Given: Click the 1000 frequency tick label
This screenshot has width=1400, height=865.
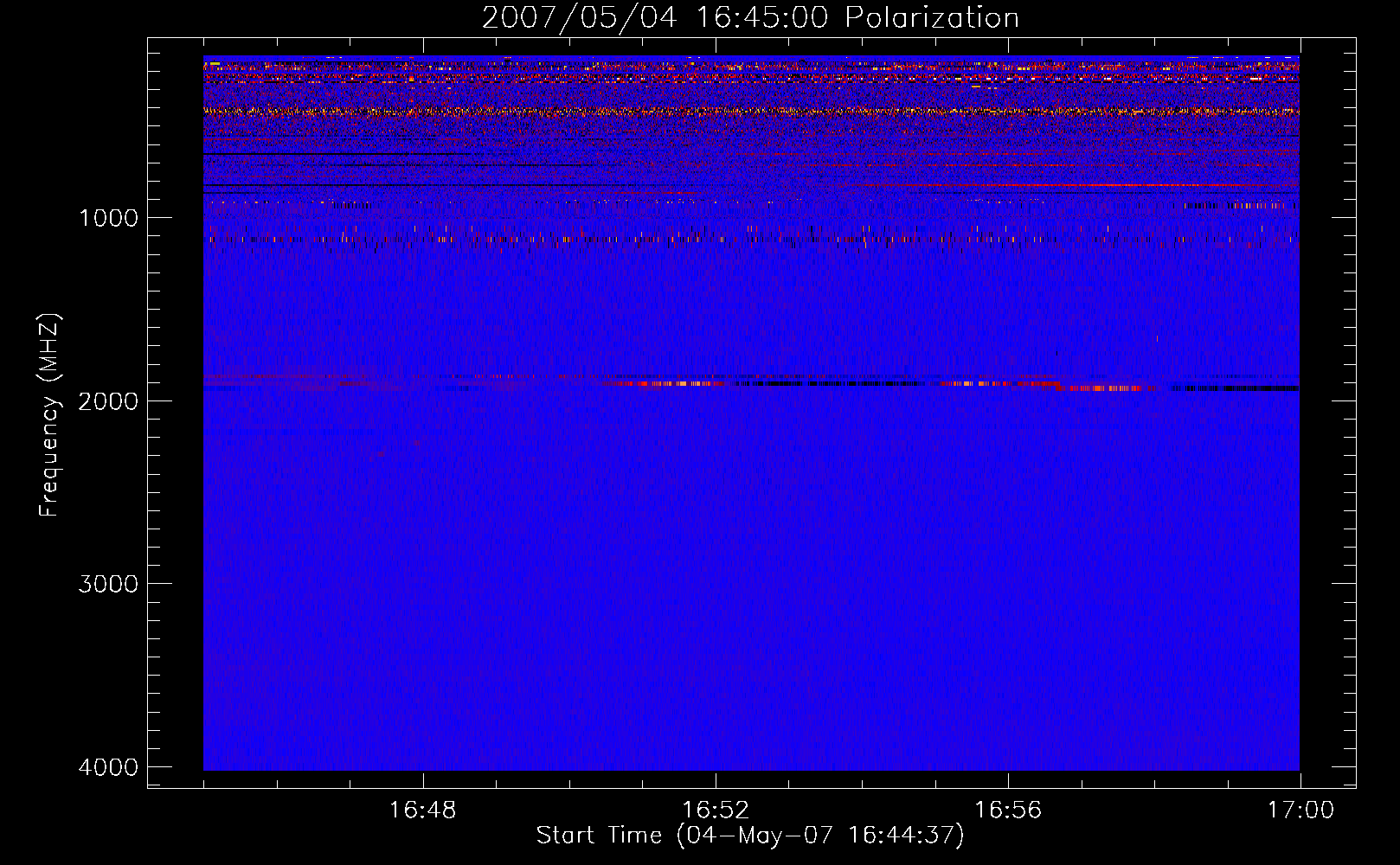Looking at the screenshot, I should point(108,217).
